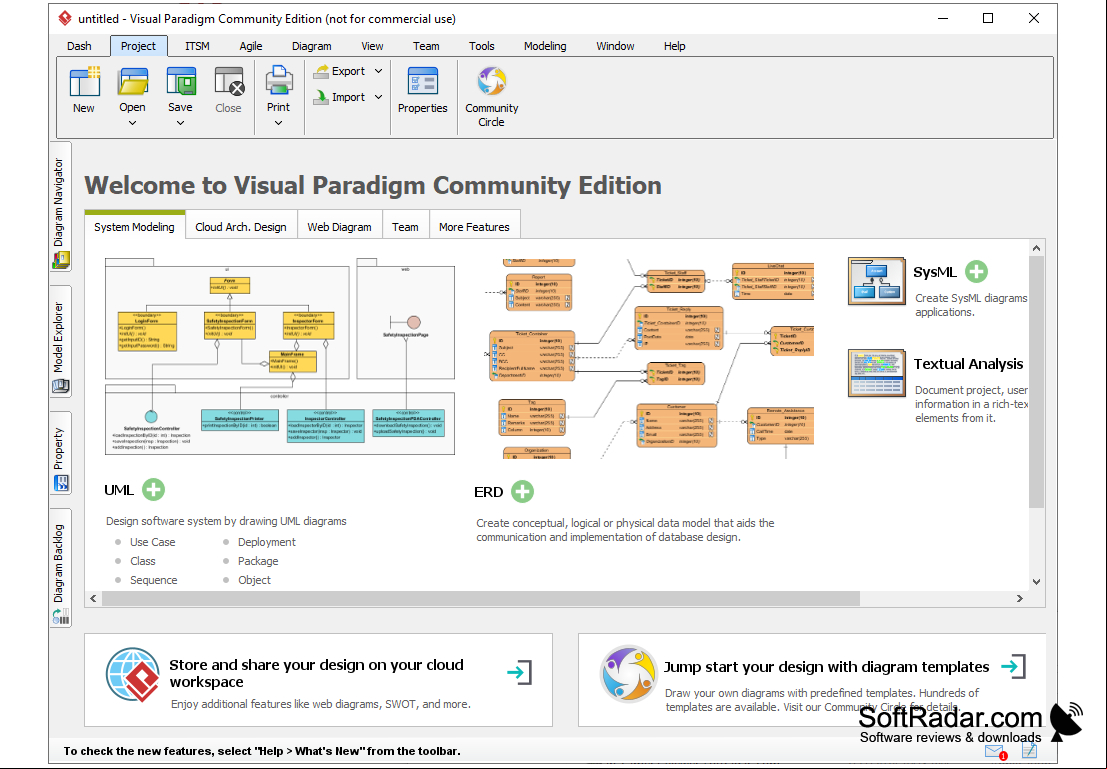Viewport: 1107px width, 769px height.
Task: Expand the Print dropdown arrow
Action: click(279, 124)
